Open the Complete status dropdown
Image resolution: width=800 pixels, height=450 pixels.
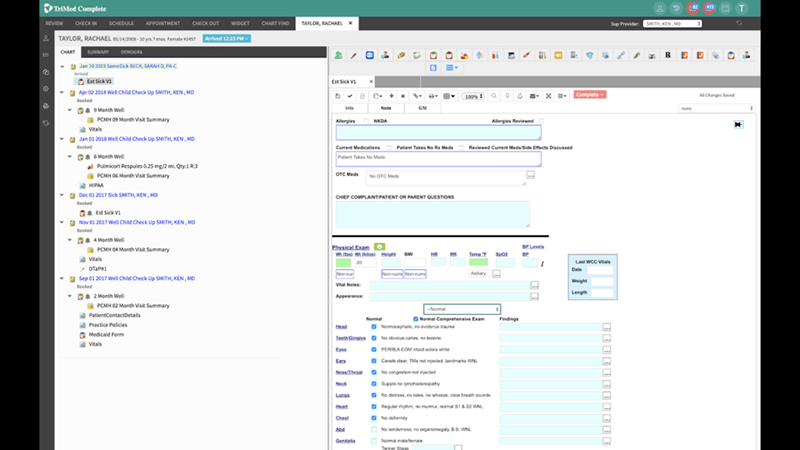pos(589,95)
